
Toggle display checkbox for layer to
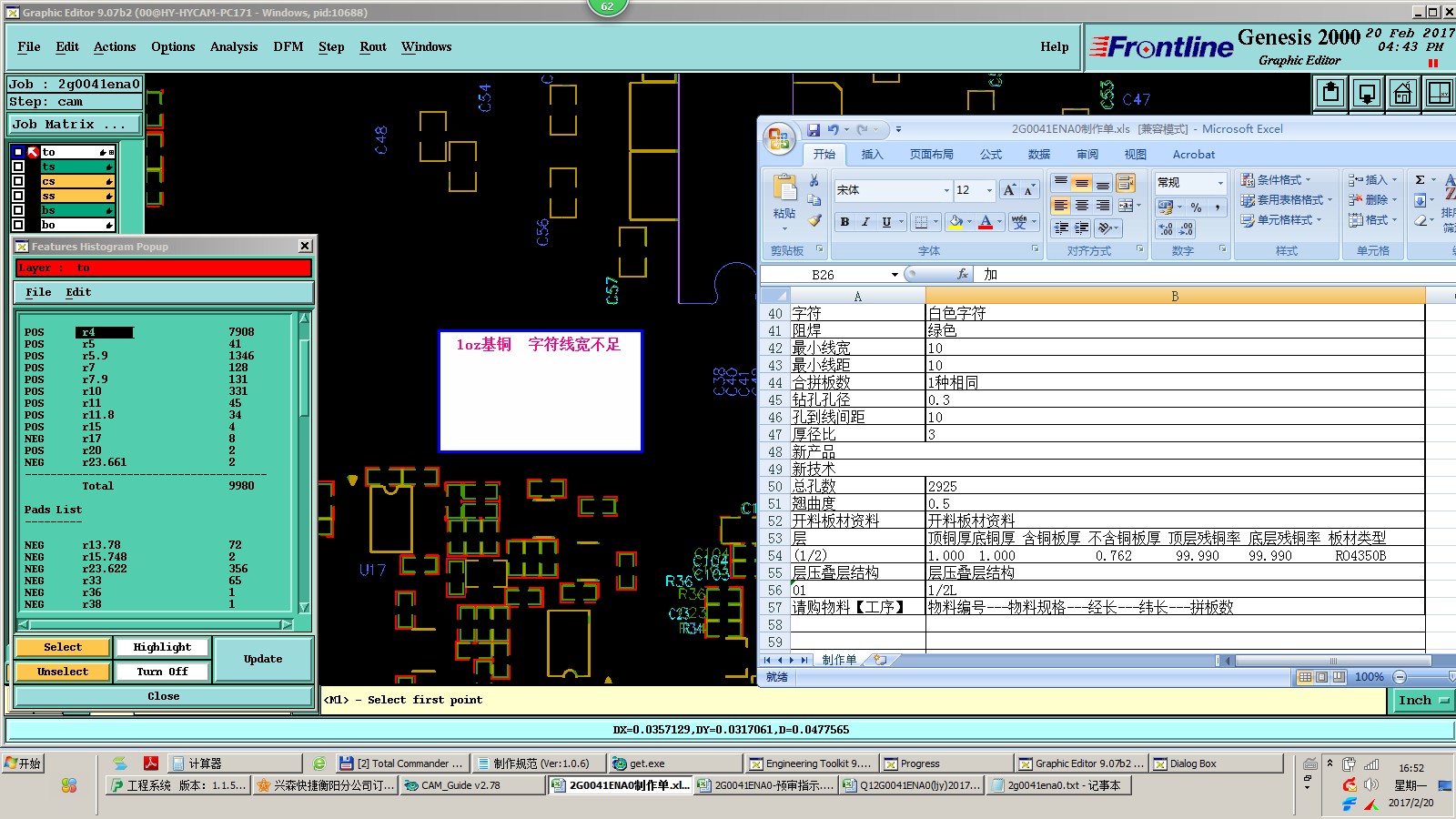(17, 152)
